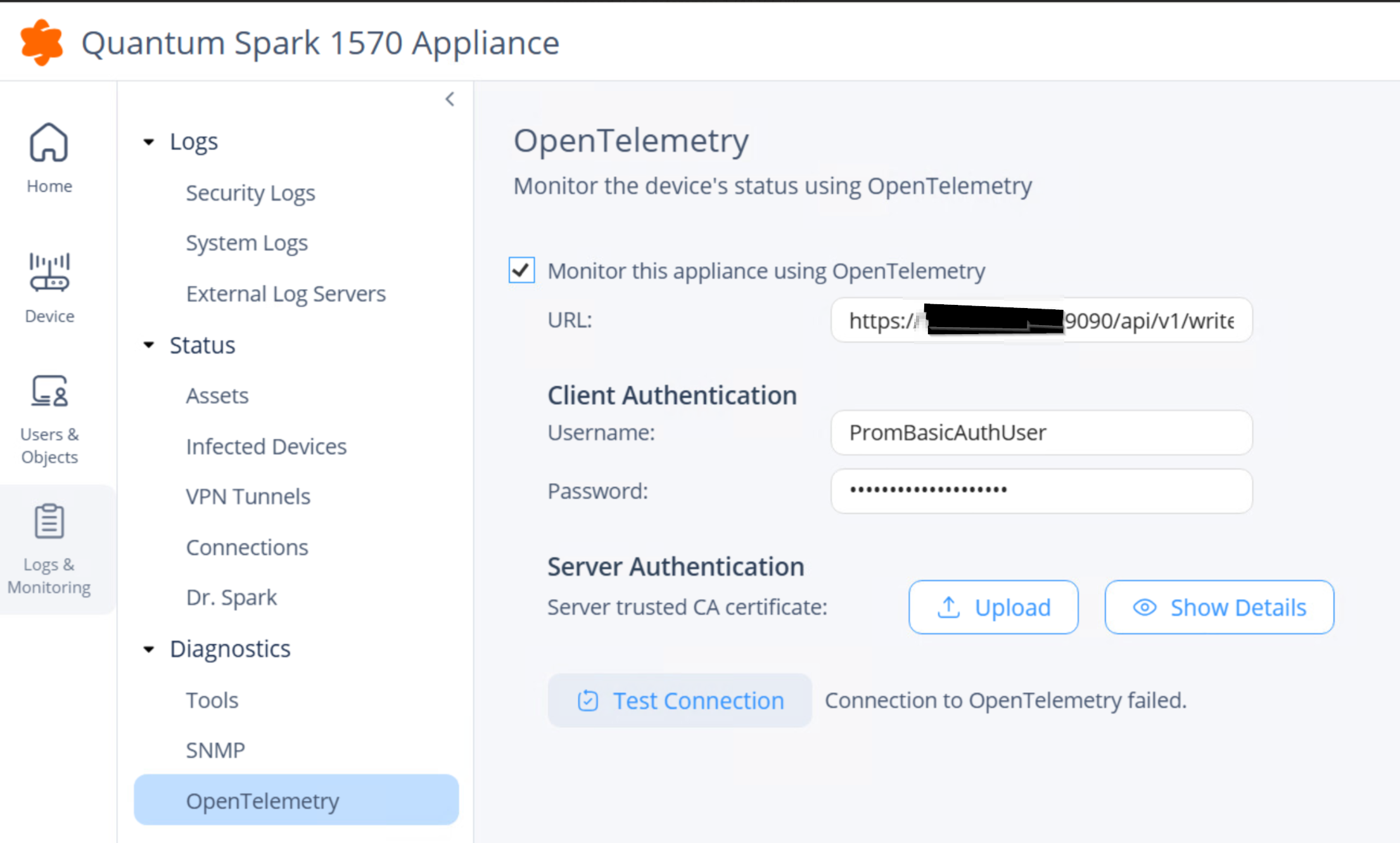Image resolution: width=1400 pixels, height=843 pixels.
Task: Click the Logs & Monitoring clipboard icon
Action: coord(48,520)
